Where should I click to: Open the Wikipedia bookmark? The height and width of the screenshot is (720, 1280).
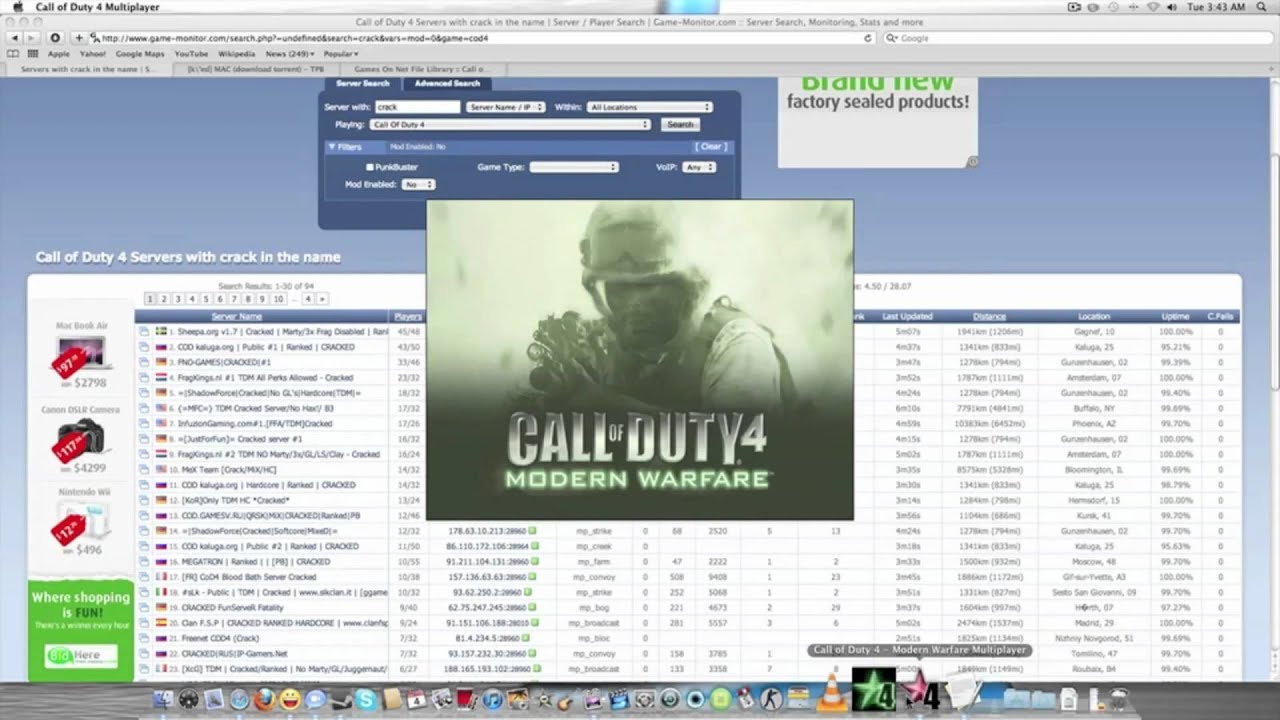[x=237, y=54]
